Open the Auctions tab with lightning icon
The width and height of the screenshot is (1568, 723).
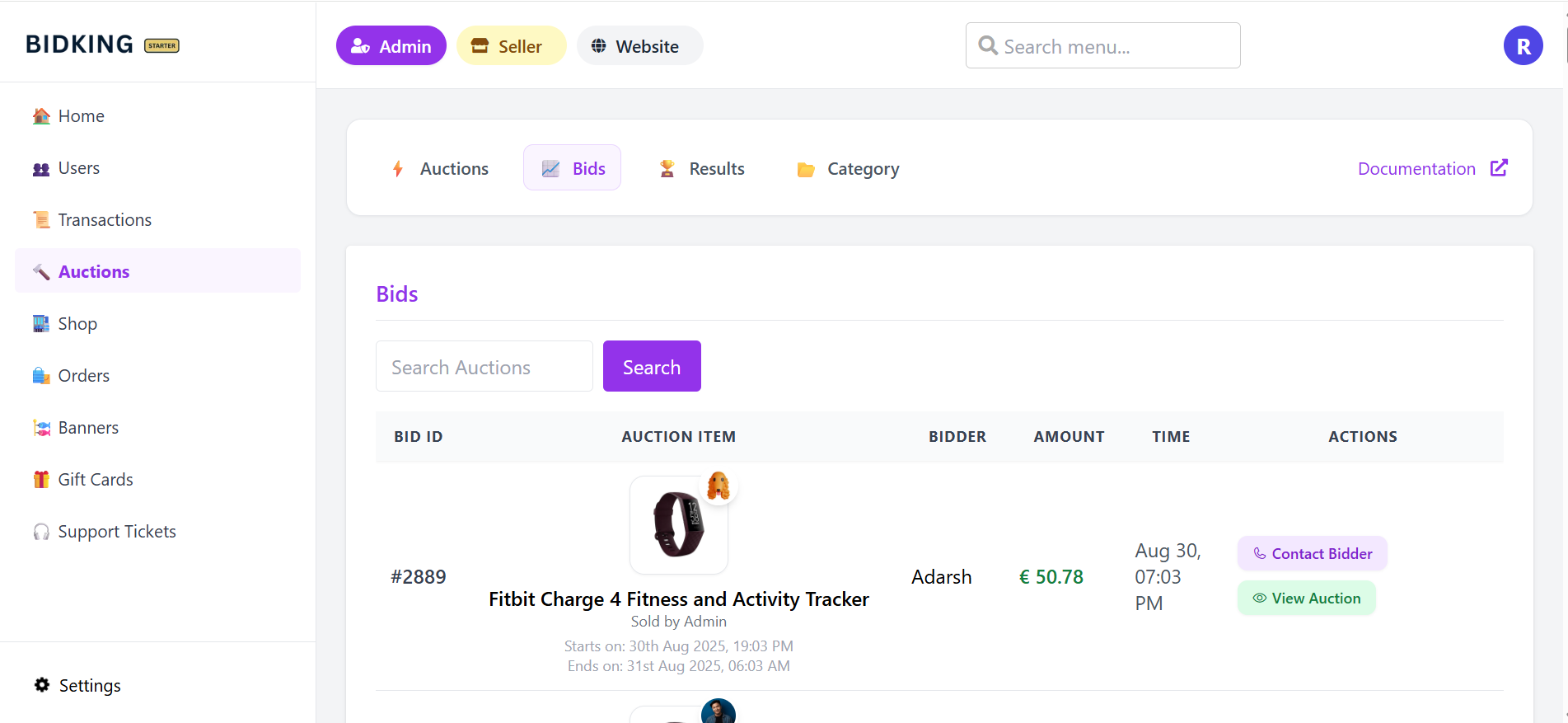440,169
